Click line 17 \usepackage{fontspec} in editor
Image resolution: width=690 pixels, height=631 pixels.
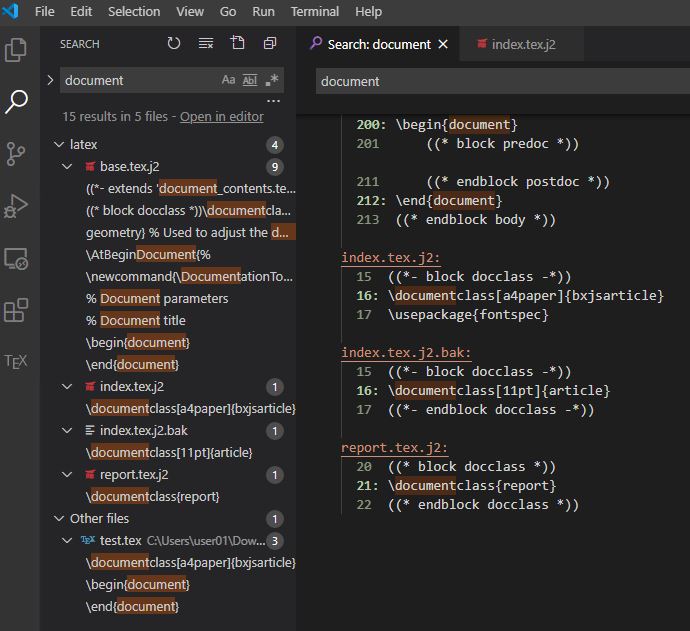pos(468,315)
